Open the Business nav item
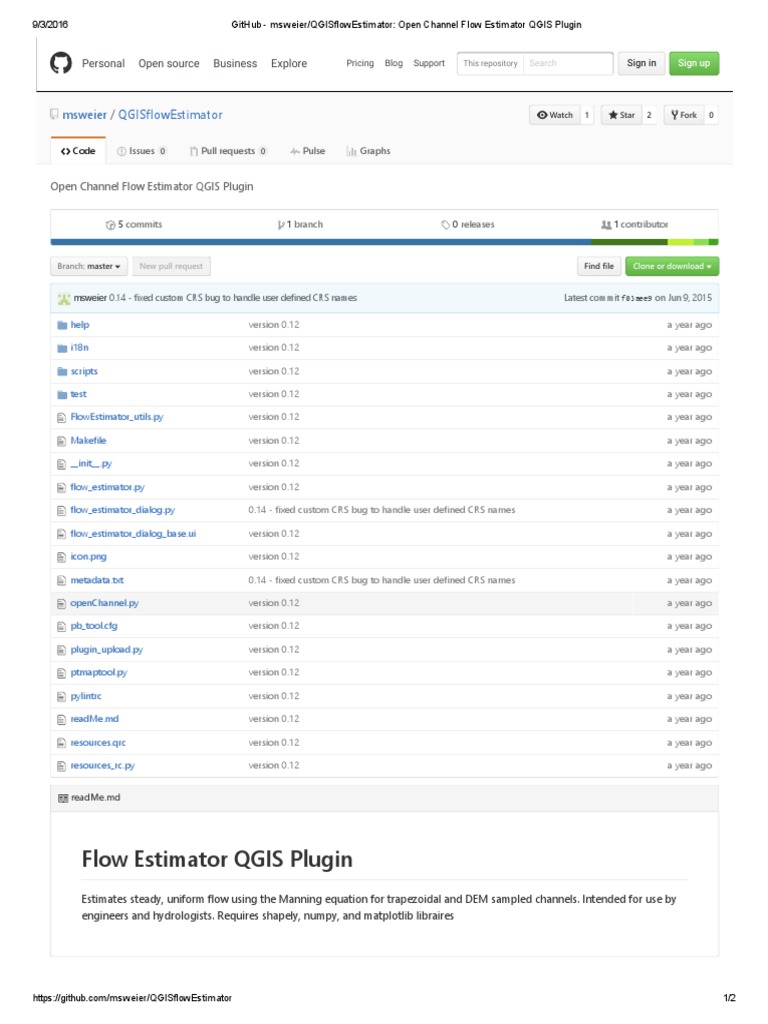This screenshot has height=1024, width=768. (235, 63)
